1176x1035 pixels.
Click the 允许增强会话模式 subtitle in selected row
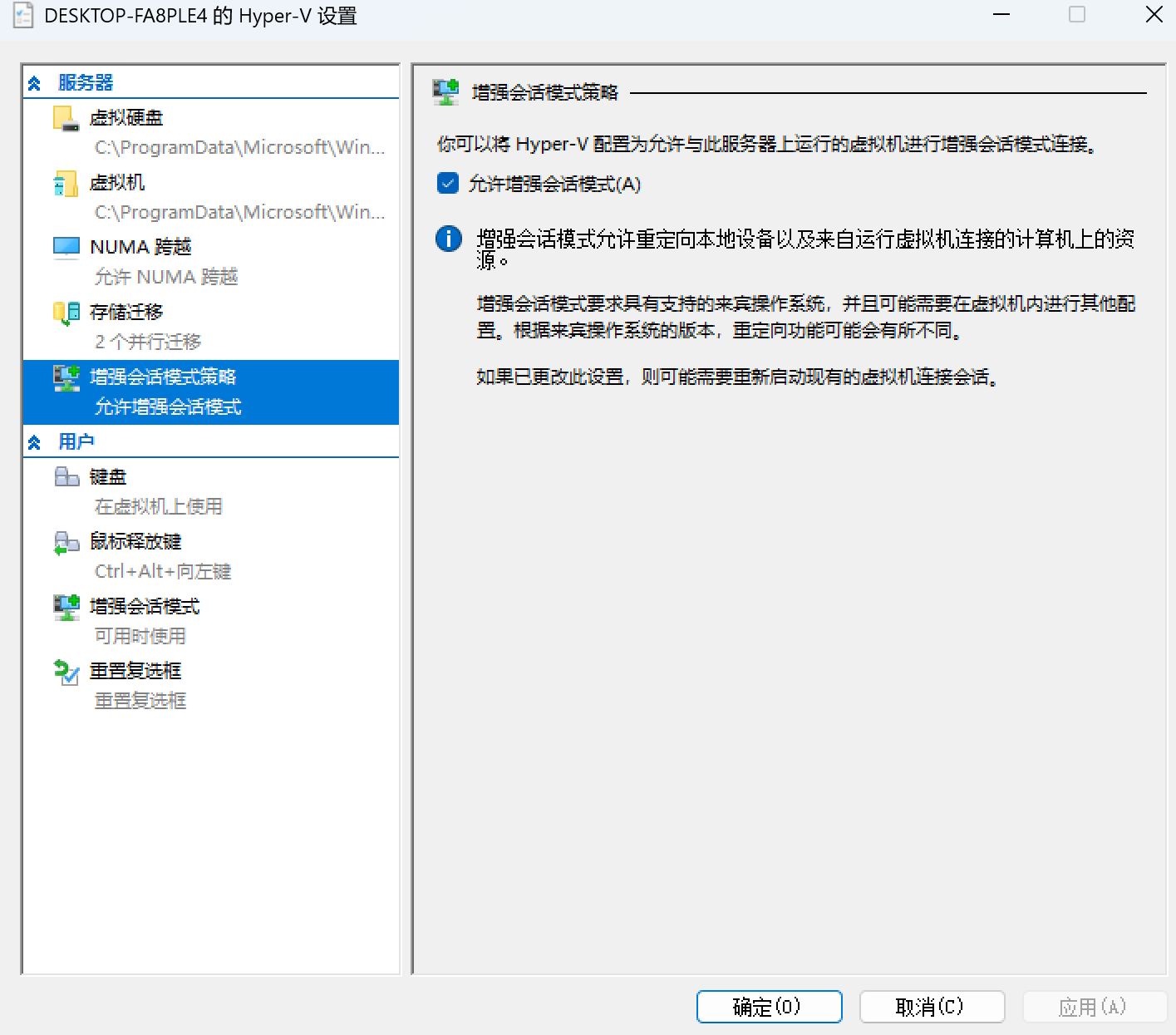pos(168,407)
